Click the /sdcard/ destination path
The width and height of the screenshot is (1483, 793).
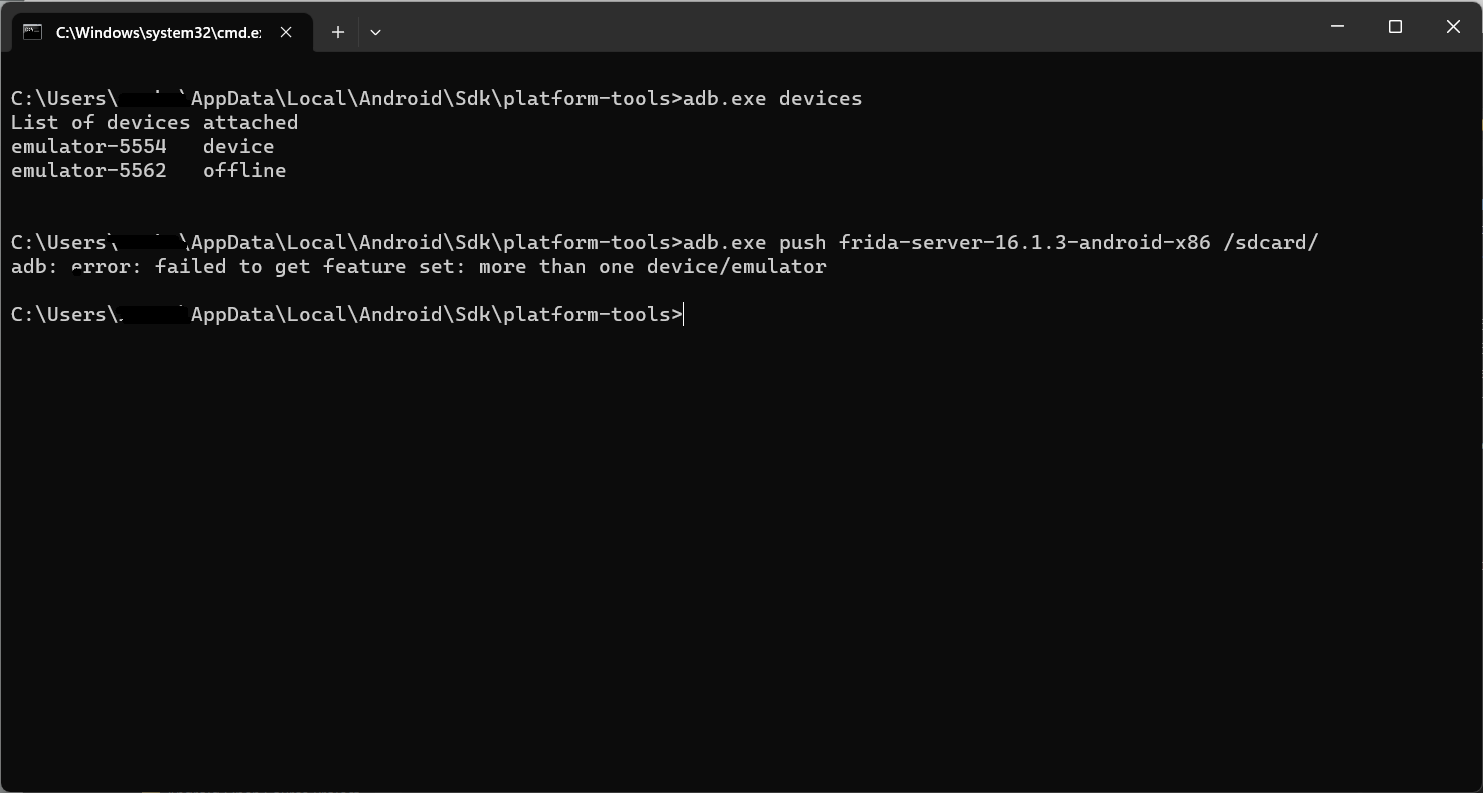point(1270,242)
